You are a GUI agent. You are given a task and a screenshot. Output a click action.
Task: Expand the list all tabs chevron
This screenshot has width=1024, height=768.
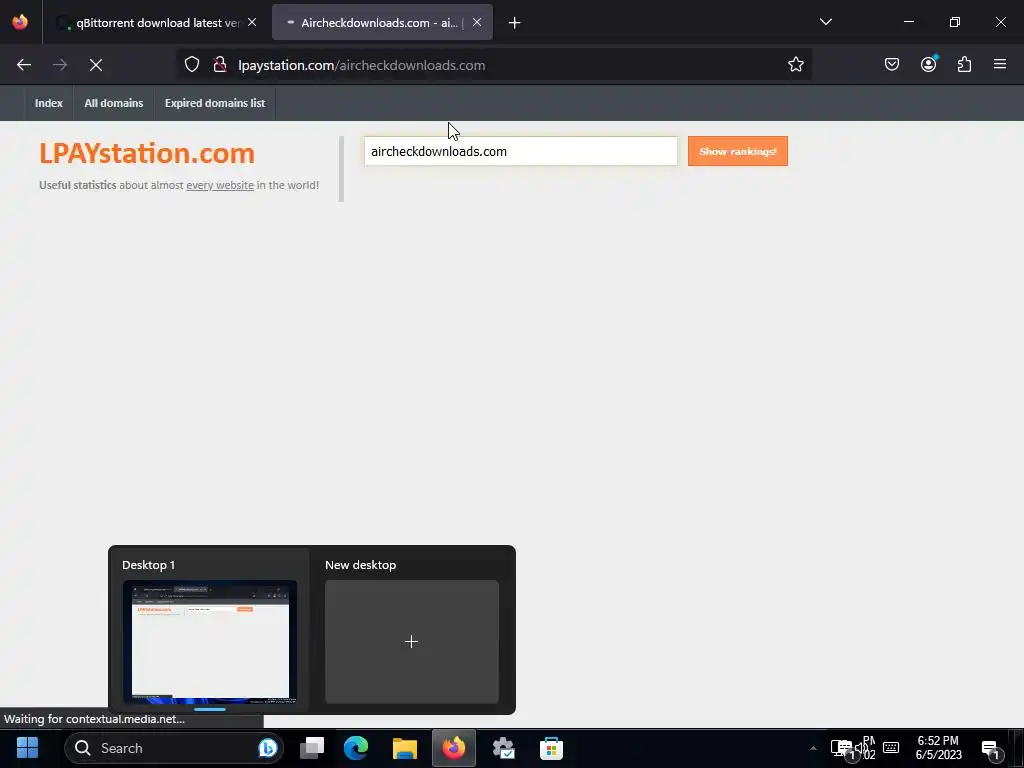pyautogui.click(x=825, y=22)
